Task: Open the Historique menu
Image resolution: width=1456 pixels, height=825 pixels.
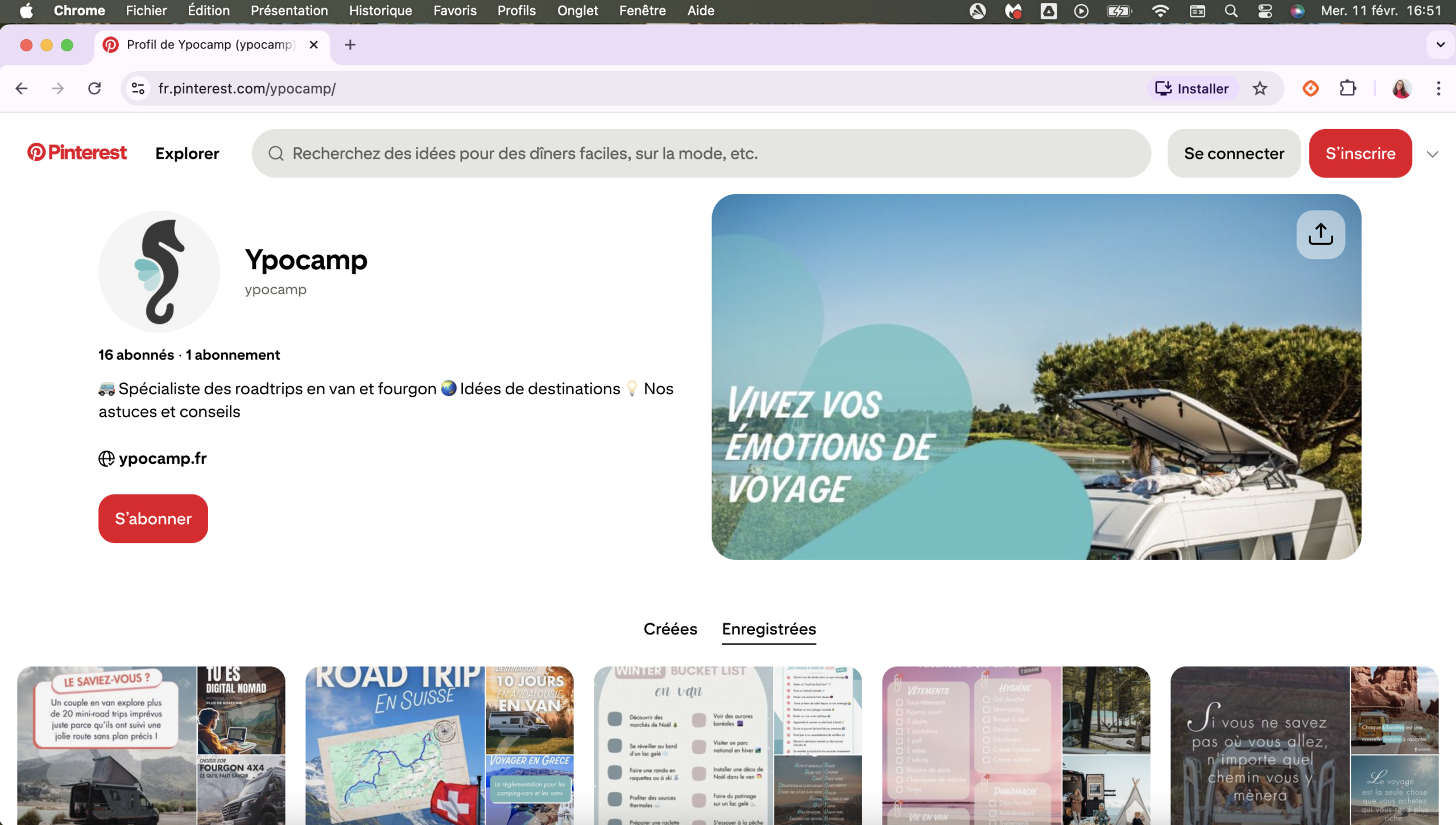Action: coord(380,11)
